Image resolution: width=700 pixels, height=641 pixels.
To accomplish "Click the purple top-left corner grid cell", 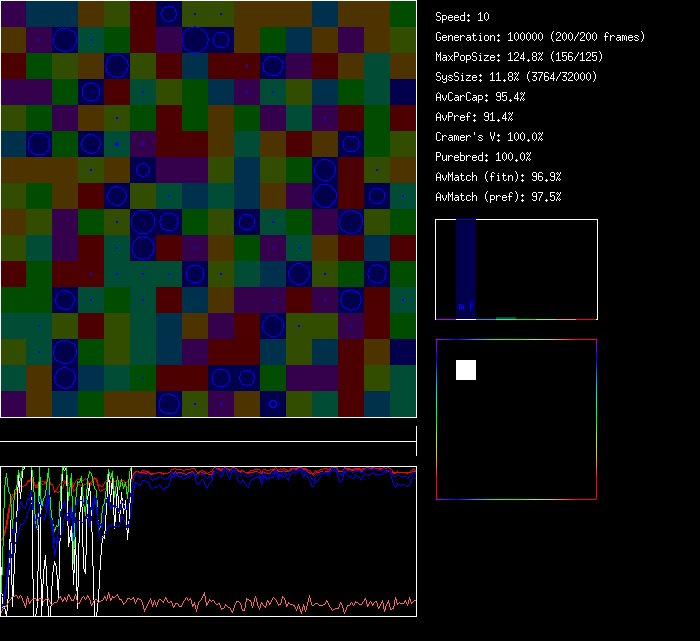I will click(x=13, y=13).
